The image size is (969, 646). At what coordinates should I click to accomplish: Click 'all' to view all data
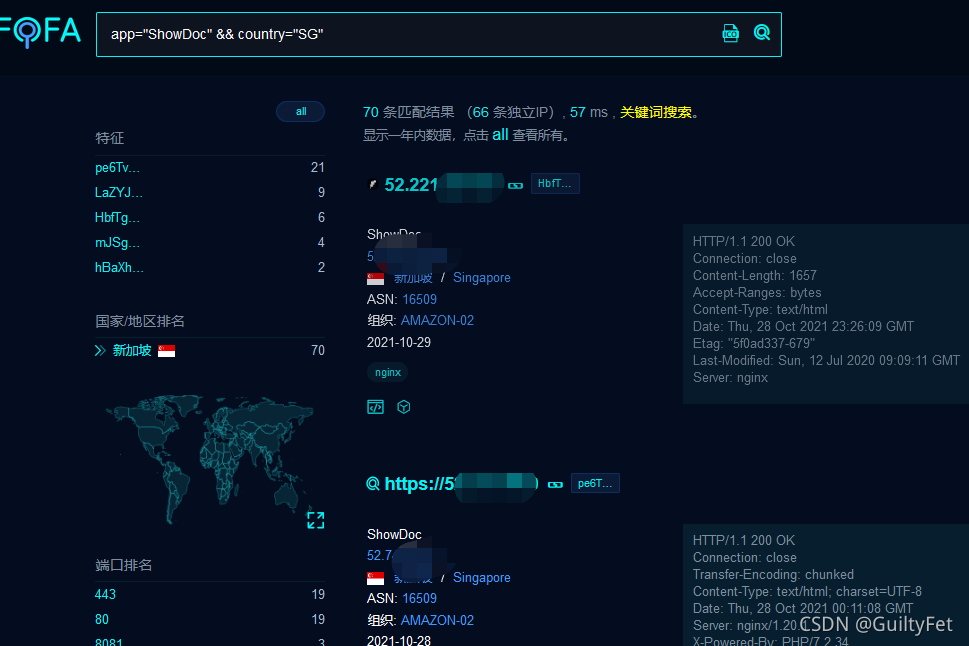(x=500, y=135)
